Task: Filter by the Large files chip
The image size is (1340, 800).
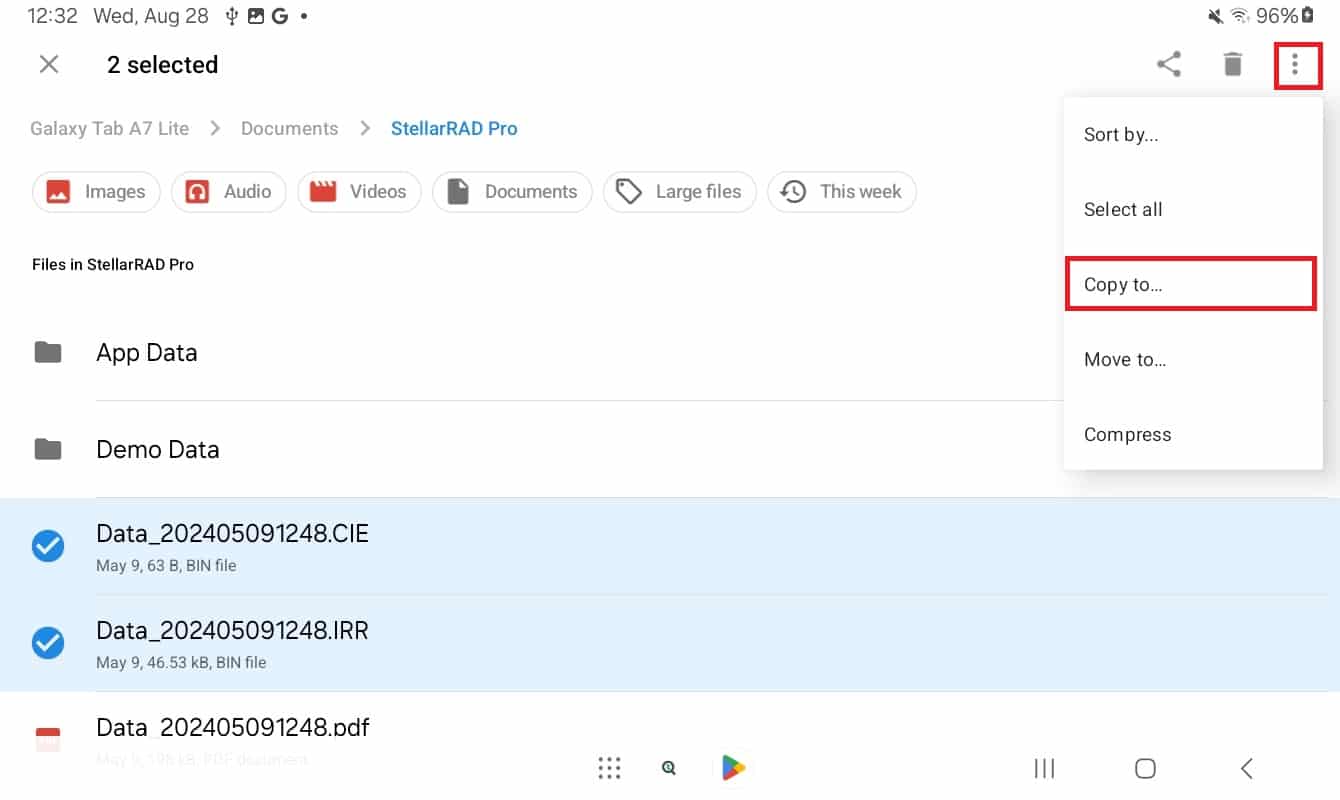Action: click(679, 192)
